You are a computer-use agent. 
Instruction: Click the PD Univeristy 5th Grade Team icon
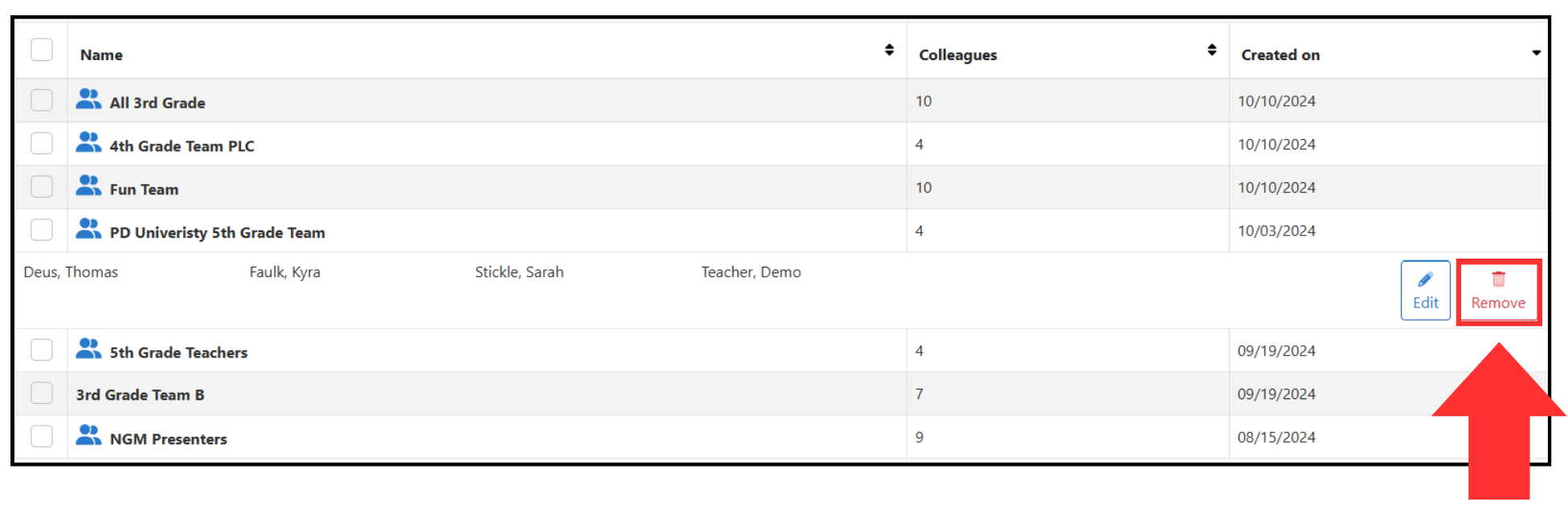click(88, 230)
